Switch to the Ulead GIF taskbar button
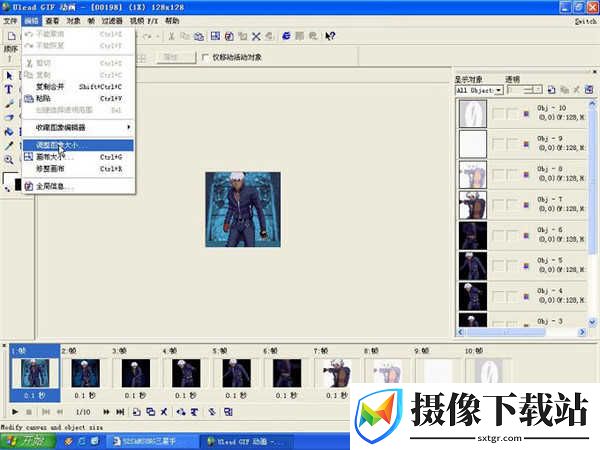 (246, 442)
